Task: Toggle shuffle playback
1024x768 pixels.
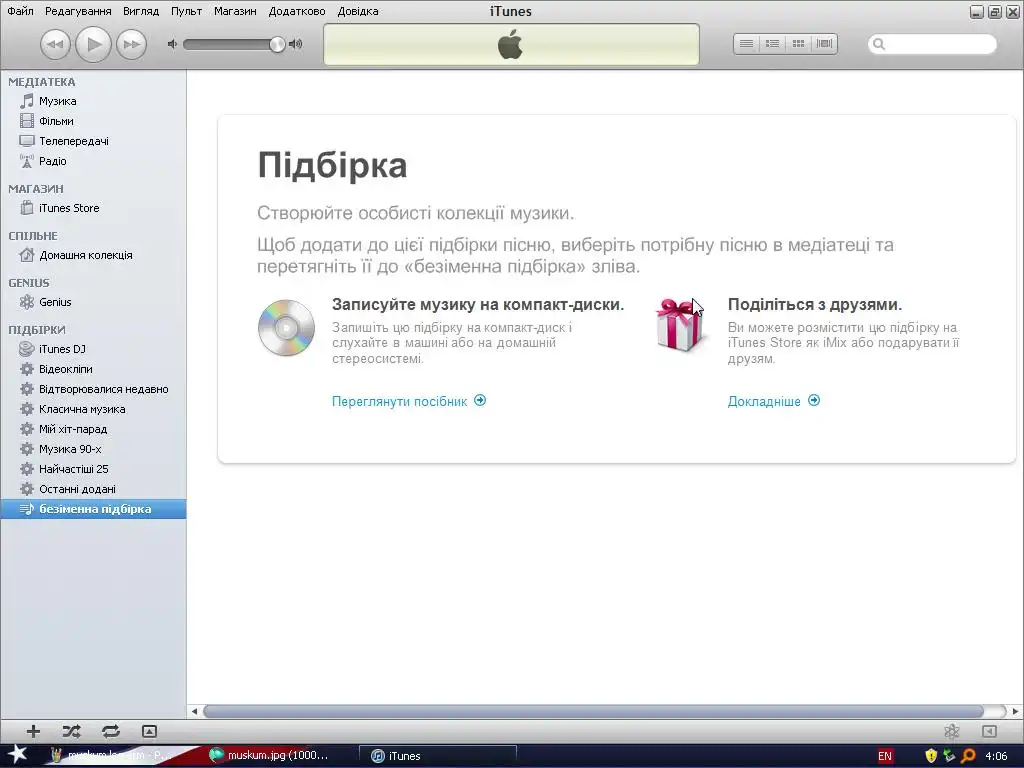Action: tap(71, 731)
